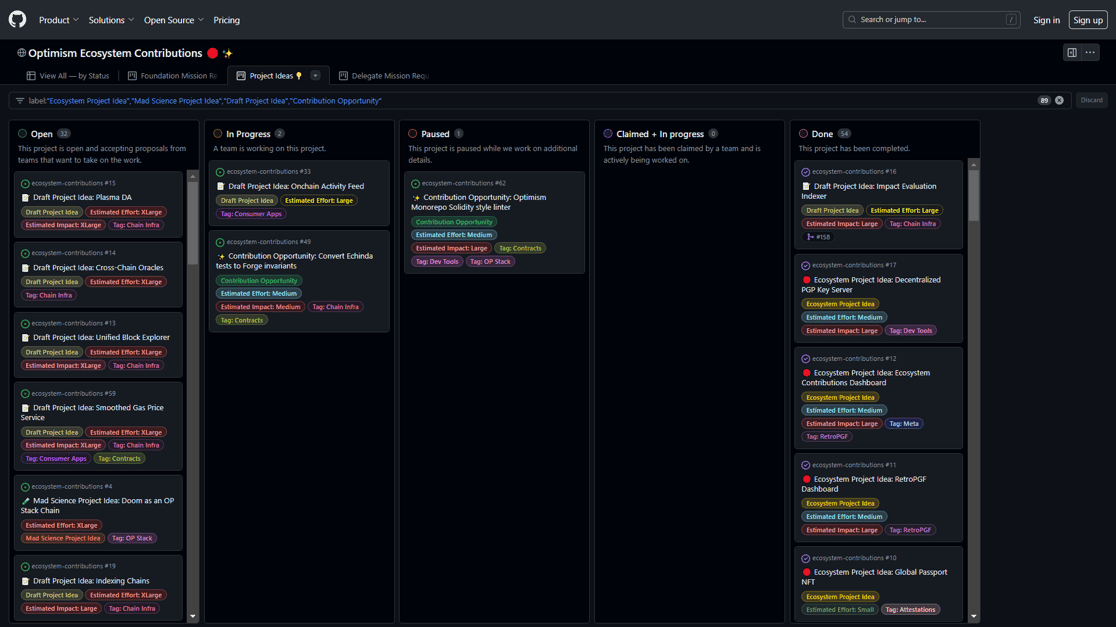The width and height of the screenshot is (1116, 627).
Task: Click the globe icon beside project title
Action: pyautogui.click(x=21, y=53)
